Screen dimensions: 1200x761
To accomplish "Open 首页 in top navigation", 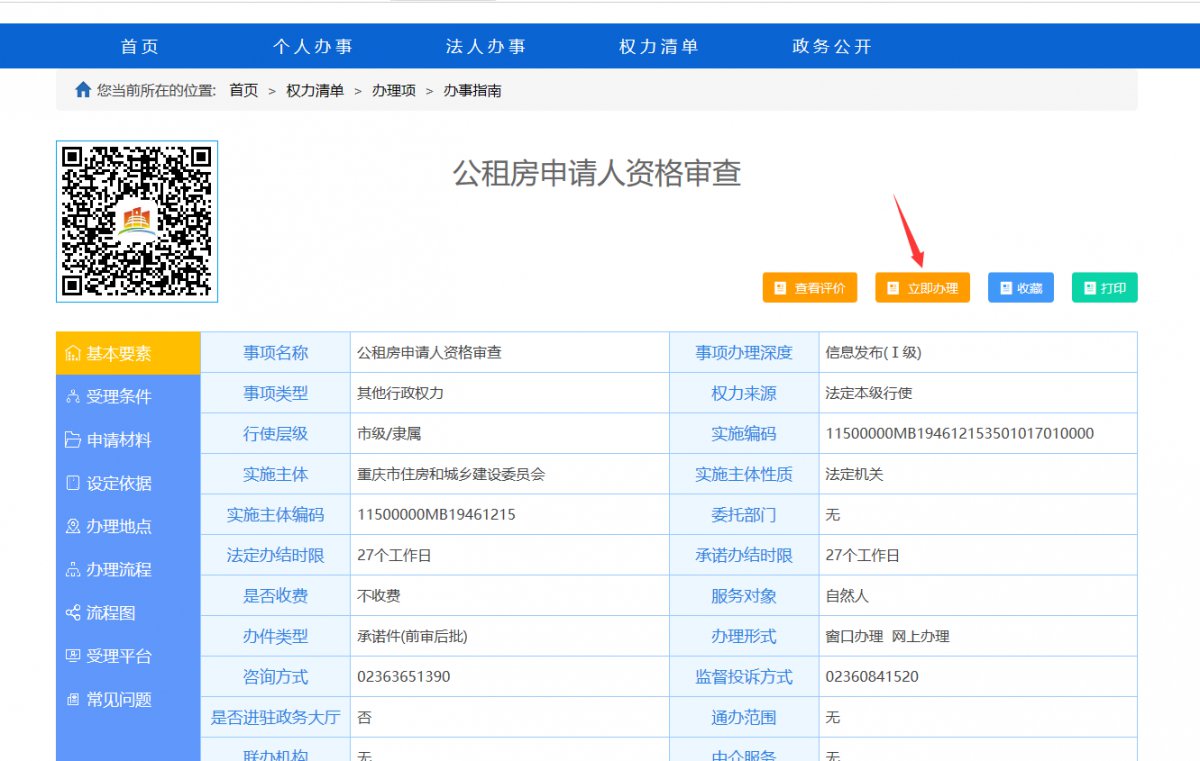I will [140, 47].
